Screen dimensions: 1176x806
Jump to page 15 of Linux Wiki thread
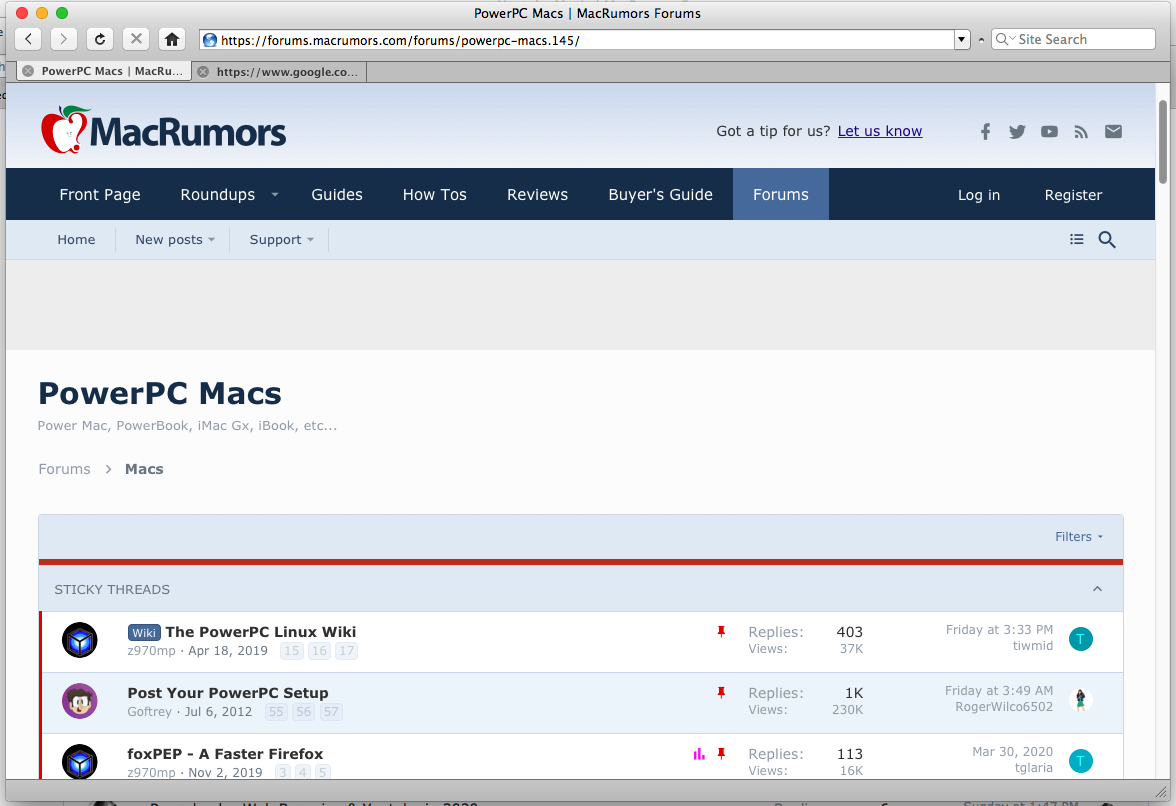(x=292, y=651)
